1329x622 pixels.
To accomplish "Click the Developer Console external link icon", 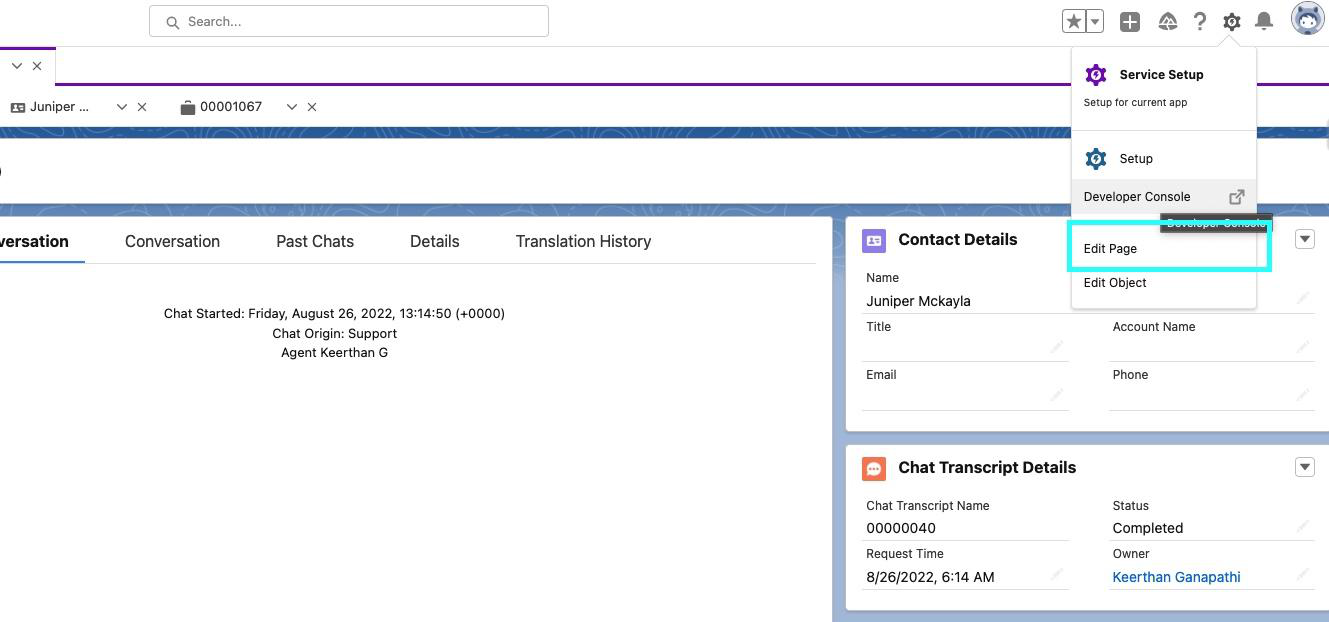I will (1237, 197).
